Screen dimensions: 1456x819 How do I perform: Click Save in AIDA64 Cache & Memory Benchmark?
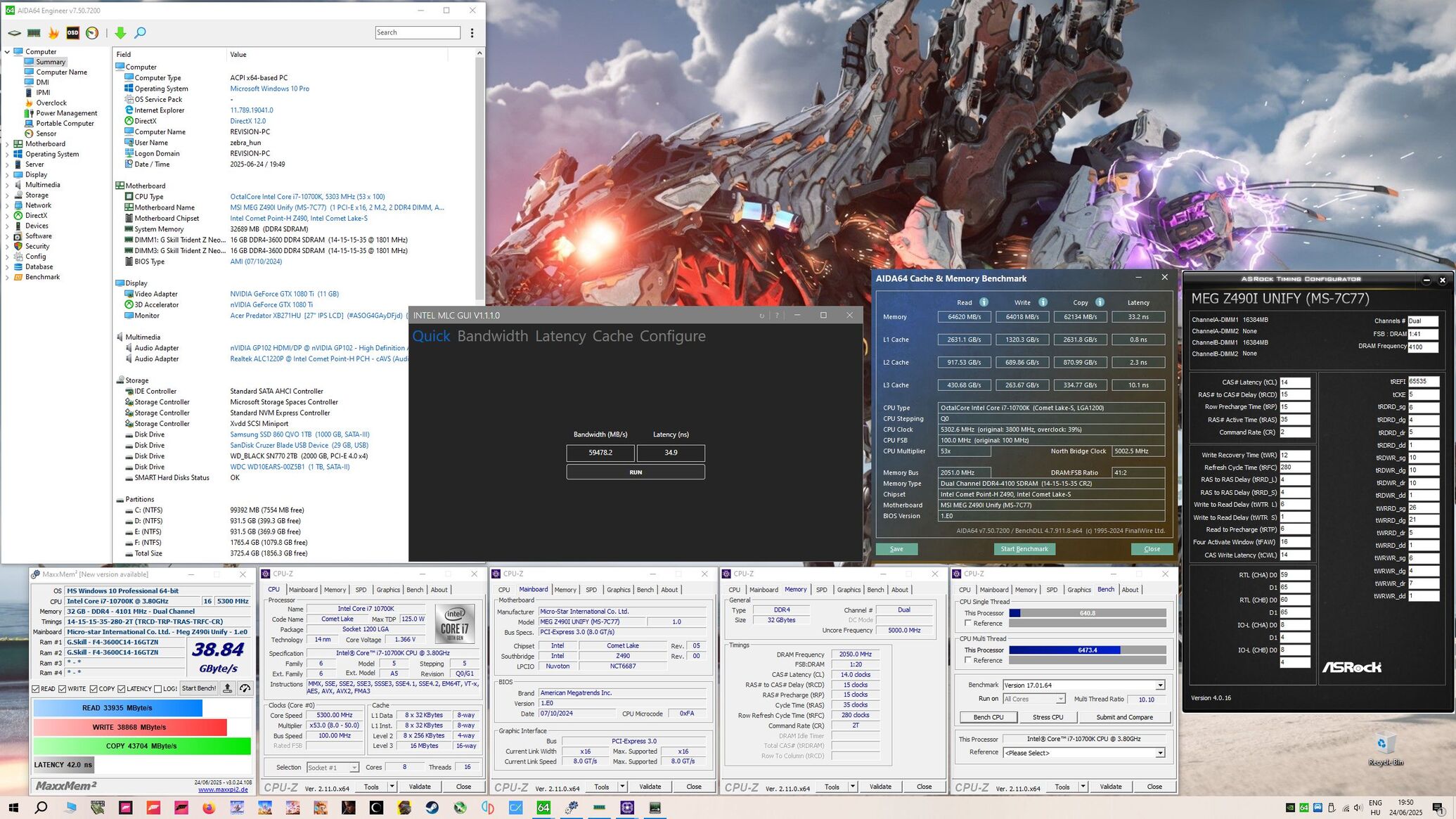(896, 549)
